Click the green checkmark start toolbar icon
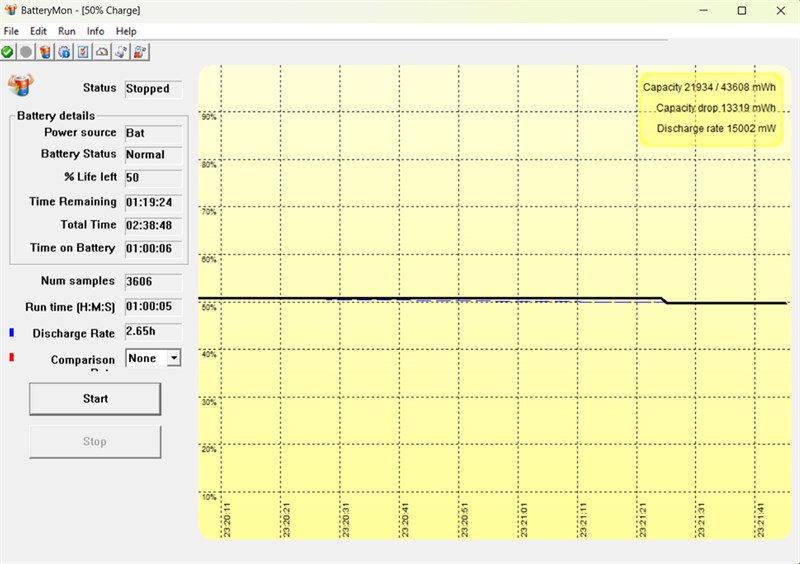Image resolution: width=800 pixels, height=564 pixels. (x=8, y=51)
